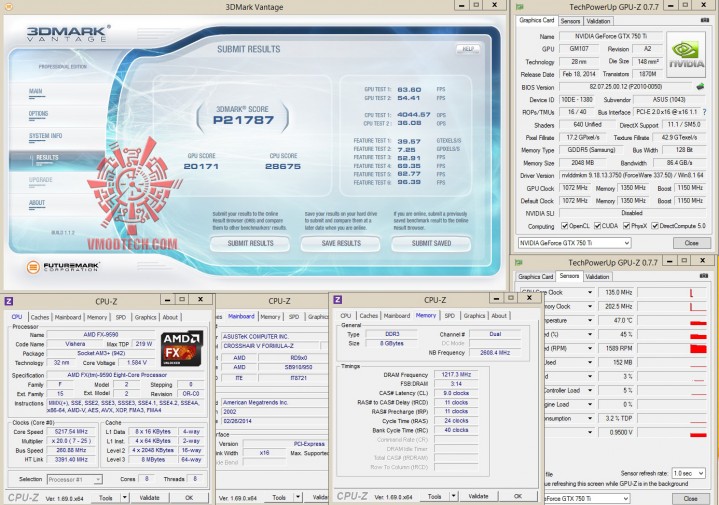Open Tools dropdown arrow in CPU-Z CPU window
719x505 pixels.
tap(124, 498)
